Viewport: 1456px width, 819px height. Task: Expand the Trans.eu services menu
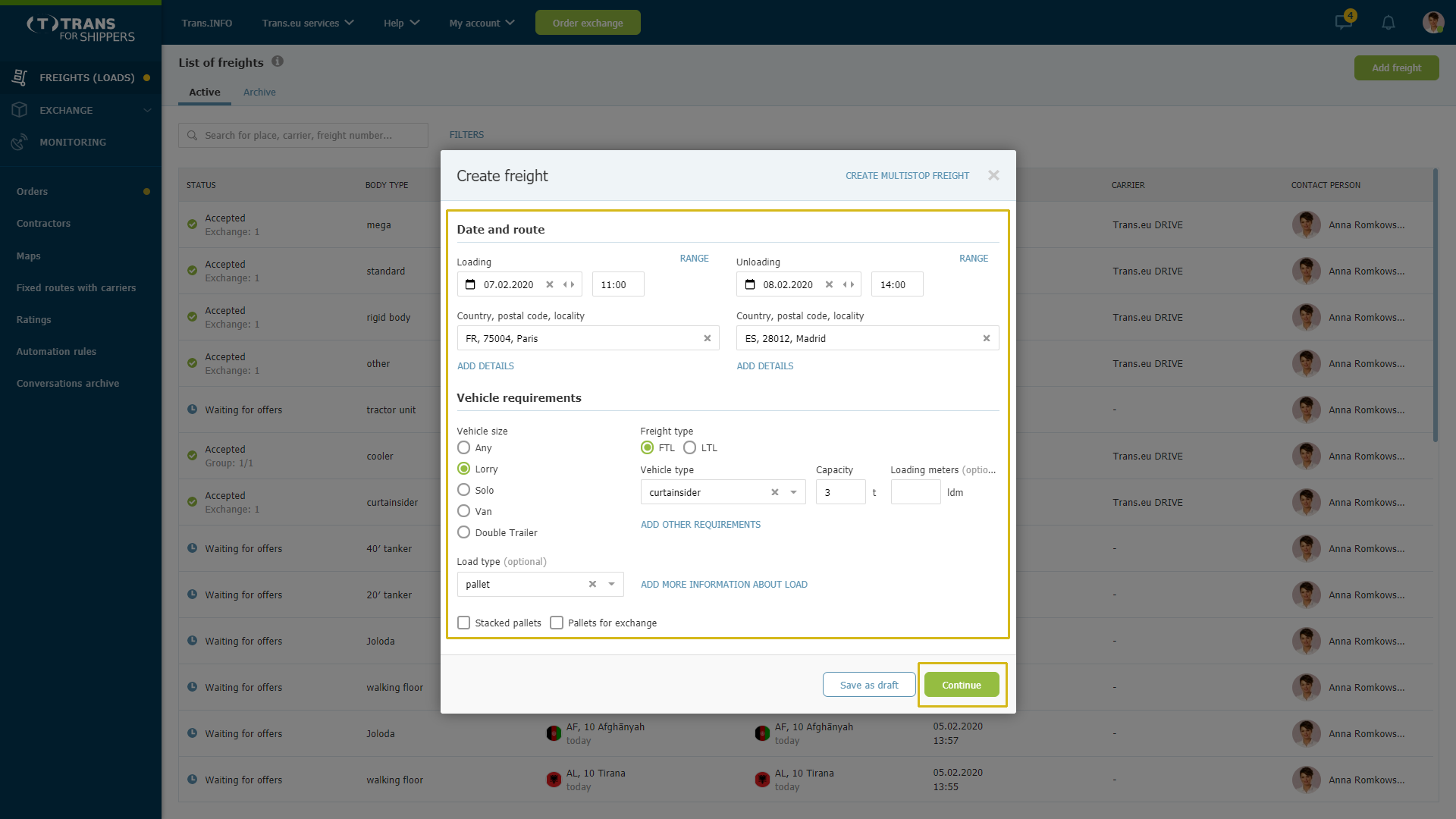(308, 23)
